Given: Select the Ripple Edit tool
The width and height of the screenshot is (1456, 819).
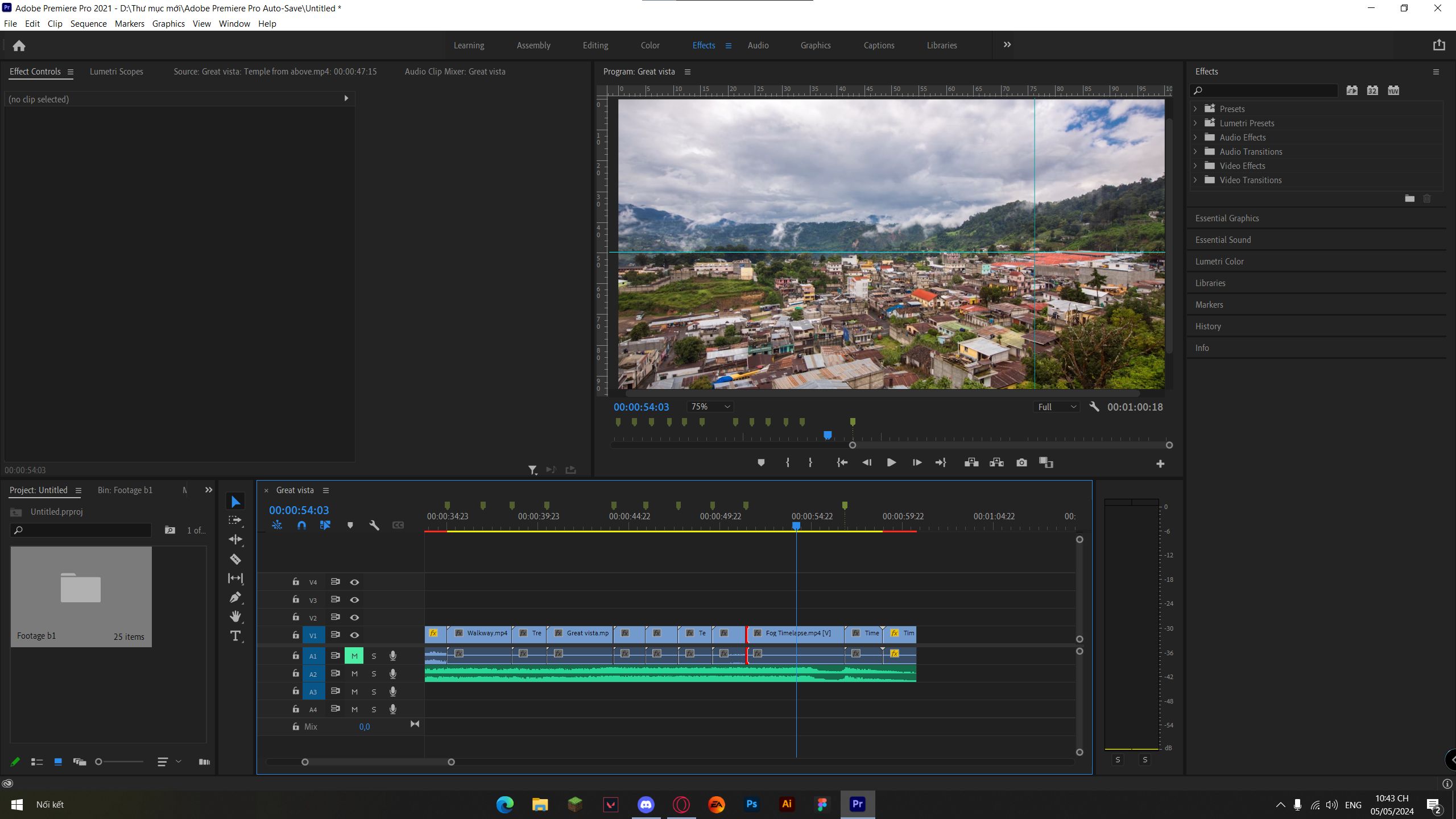Looking at the screenshot, I should [x=235, y=539].
